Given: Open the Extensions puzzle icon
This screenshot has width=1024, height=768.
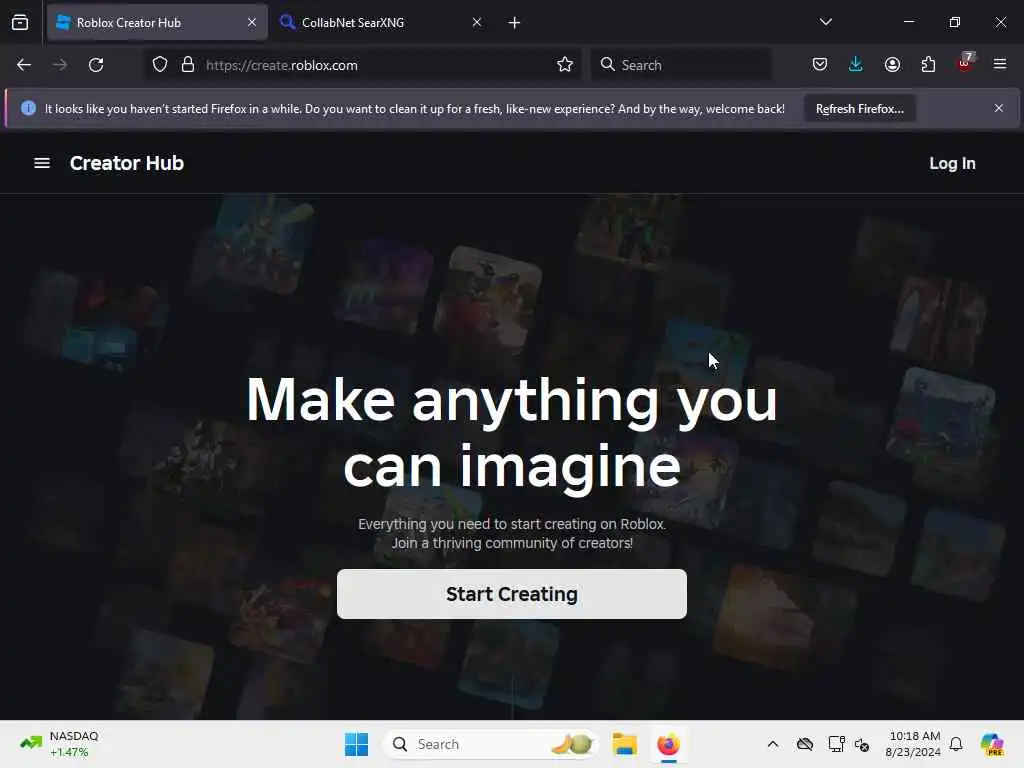Looking at the screenshot, I should (928, 65).
